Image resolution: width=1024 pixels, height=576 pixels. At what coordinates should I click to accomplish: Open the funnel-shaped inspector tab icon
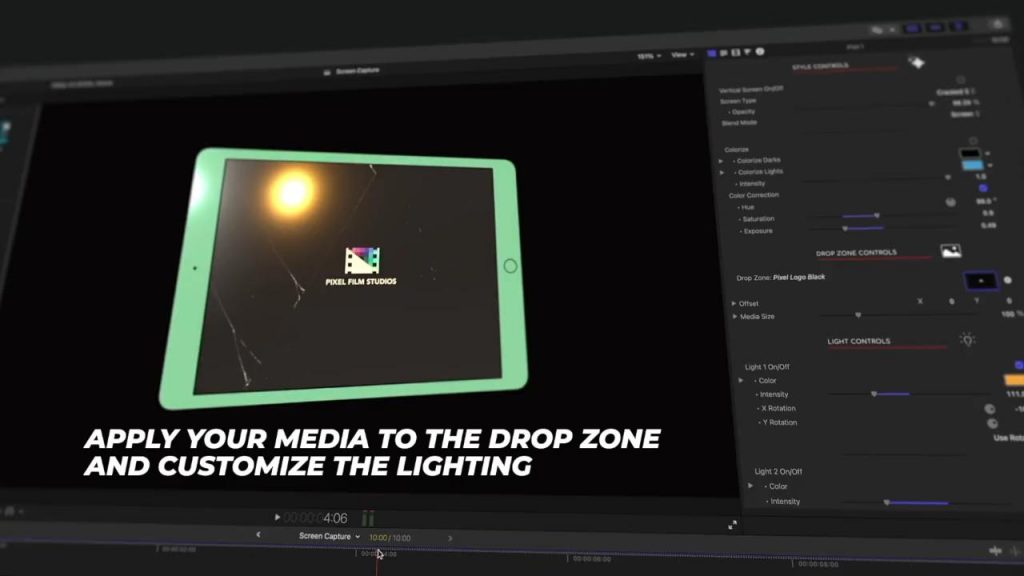click(x=747, y=52)
